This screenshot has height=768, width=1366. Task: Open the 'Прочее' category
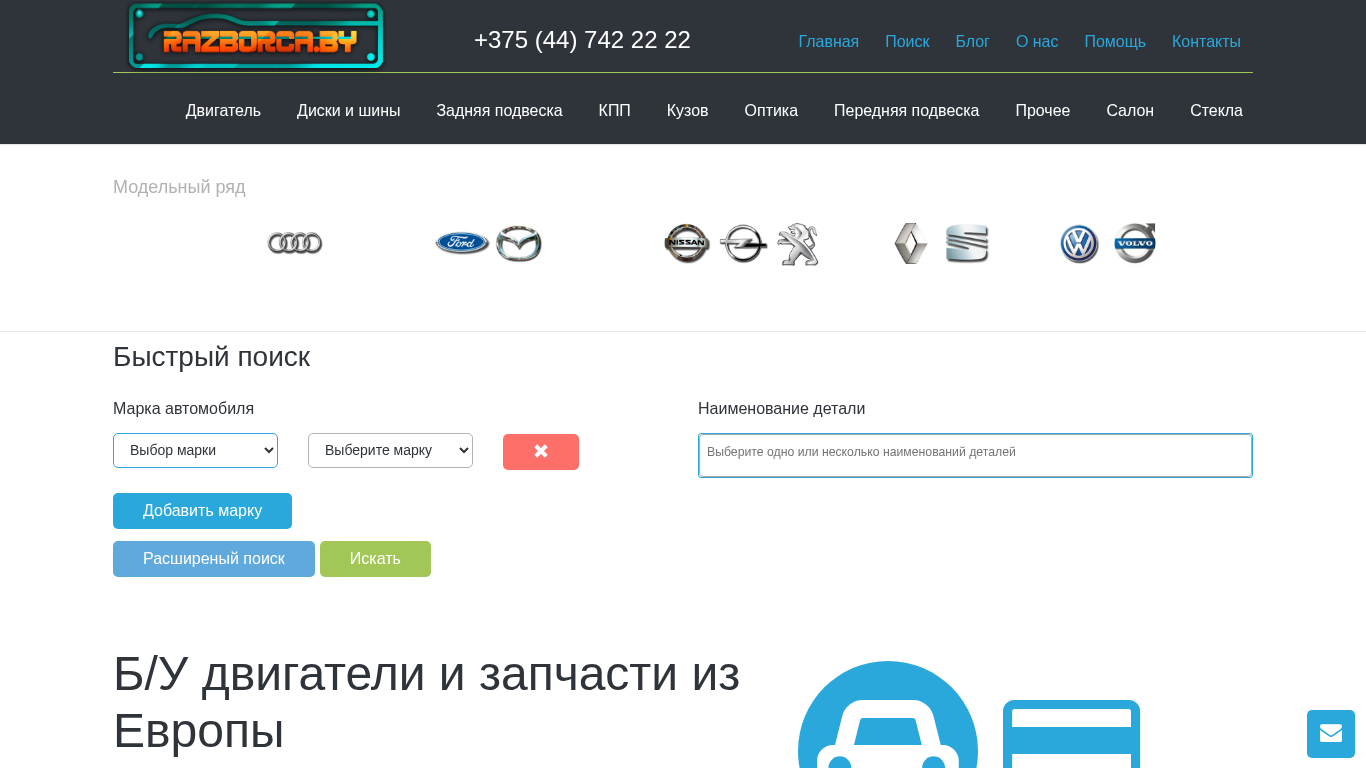click(1043, 111)
